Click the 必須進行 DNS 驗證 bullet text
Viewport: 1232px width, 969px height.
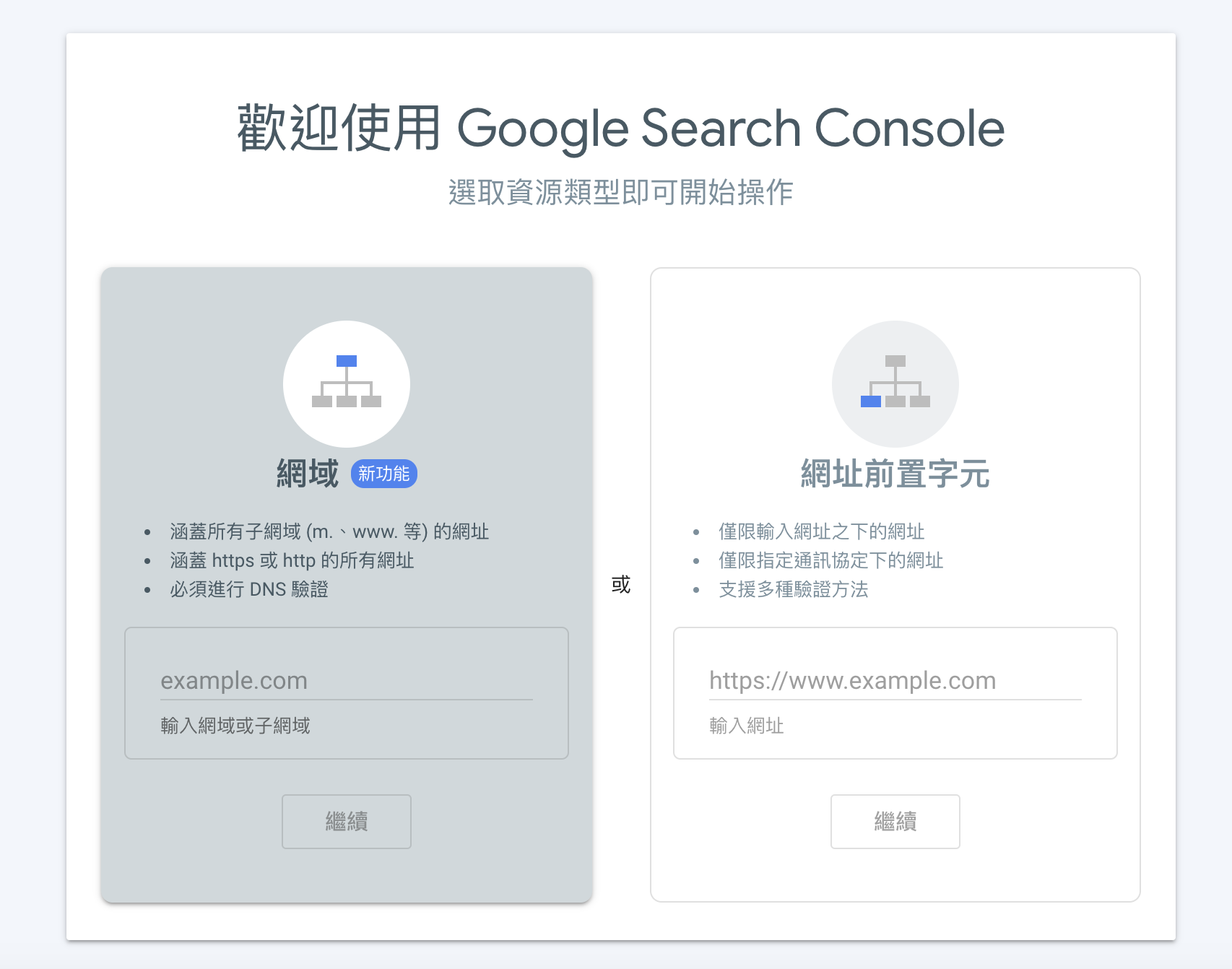[x=249, y=590]
